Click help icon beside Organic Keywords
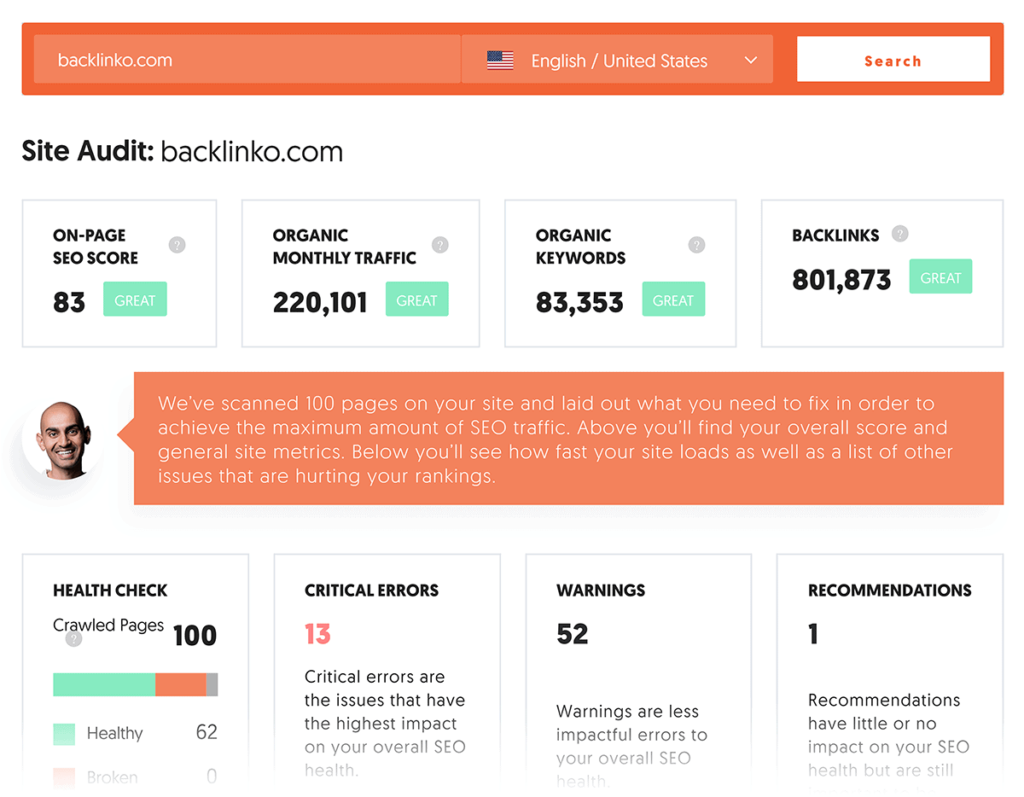 coord(697,245)
